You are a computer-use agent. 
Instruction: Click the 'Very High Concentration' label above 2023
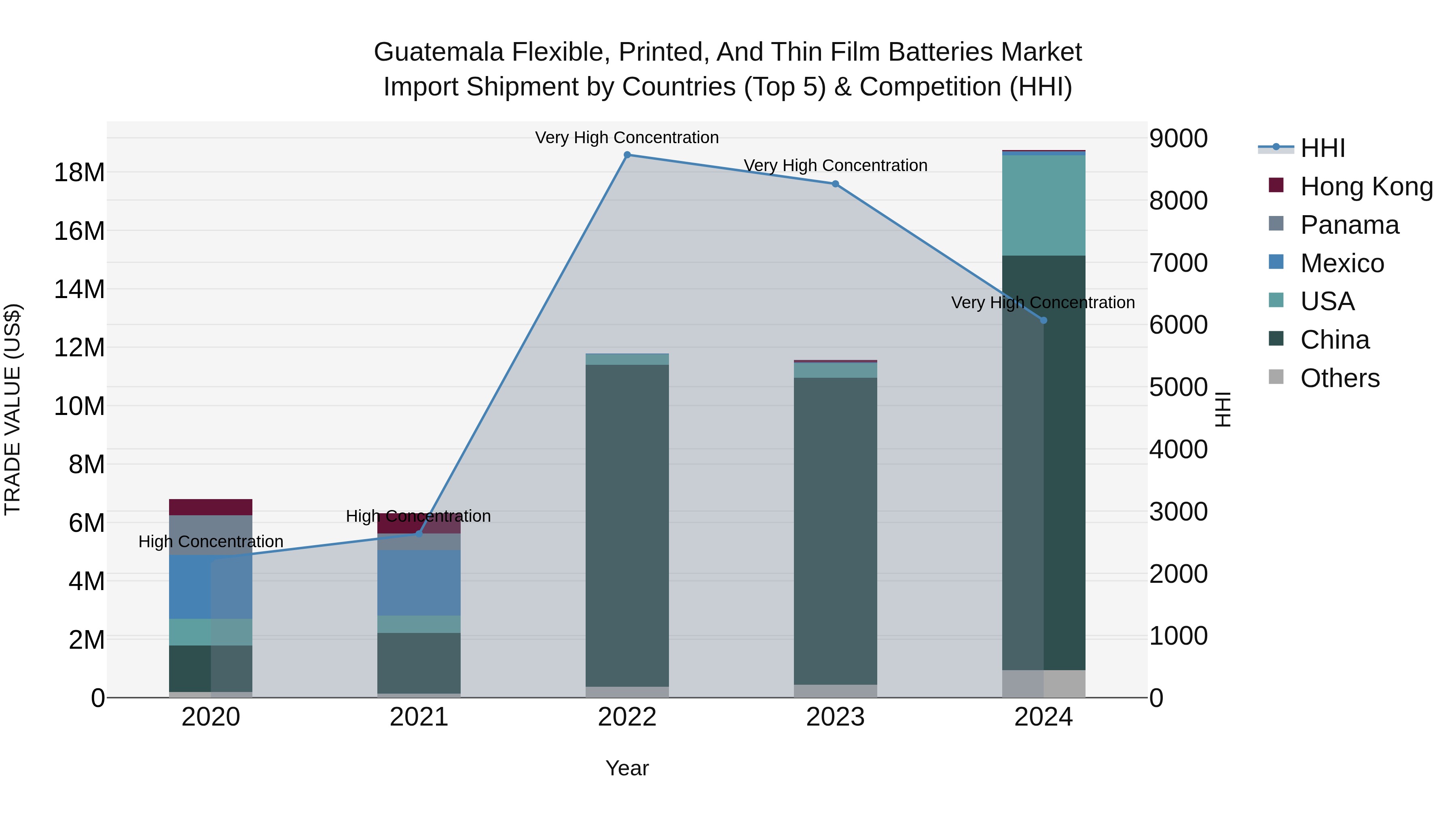pyautogui.click(x=836, y=165)
